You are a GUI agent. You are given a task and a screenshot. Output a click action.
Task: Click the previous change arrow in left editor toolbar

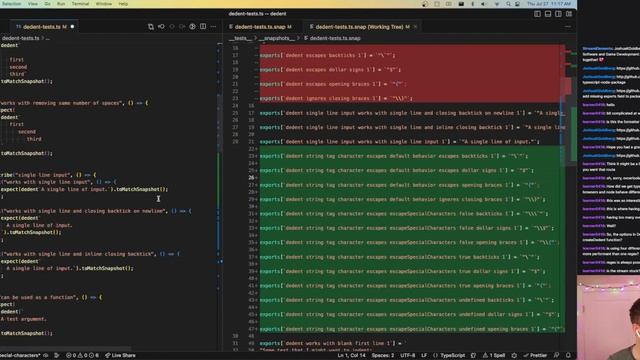(172, 27)
